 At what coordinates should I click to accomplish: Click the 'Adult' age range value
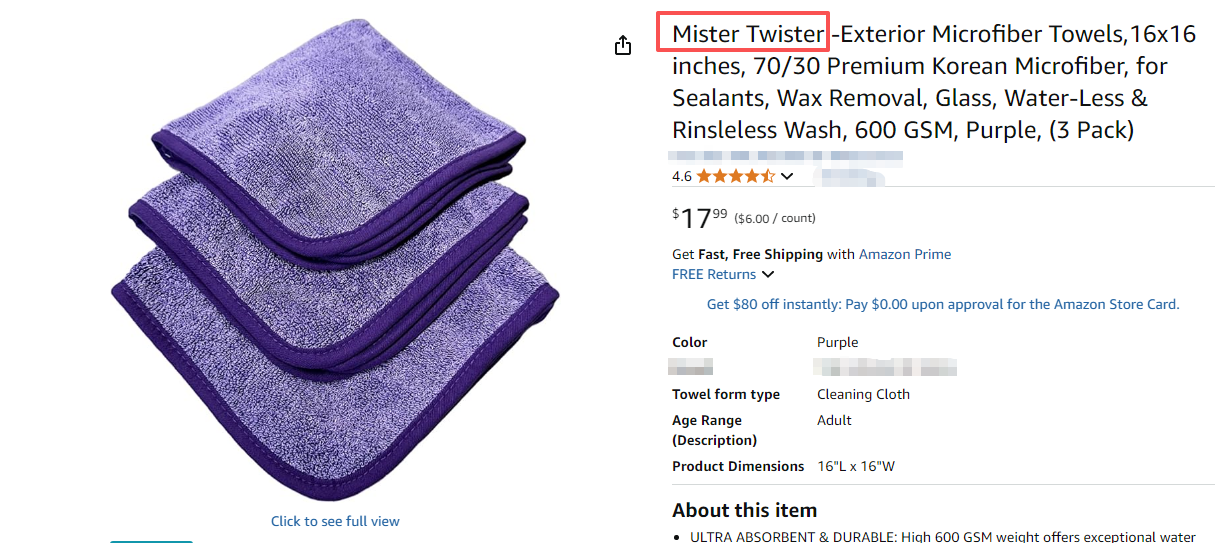tap(834, 420)
